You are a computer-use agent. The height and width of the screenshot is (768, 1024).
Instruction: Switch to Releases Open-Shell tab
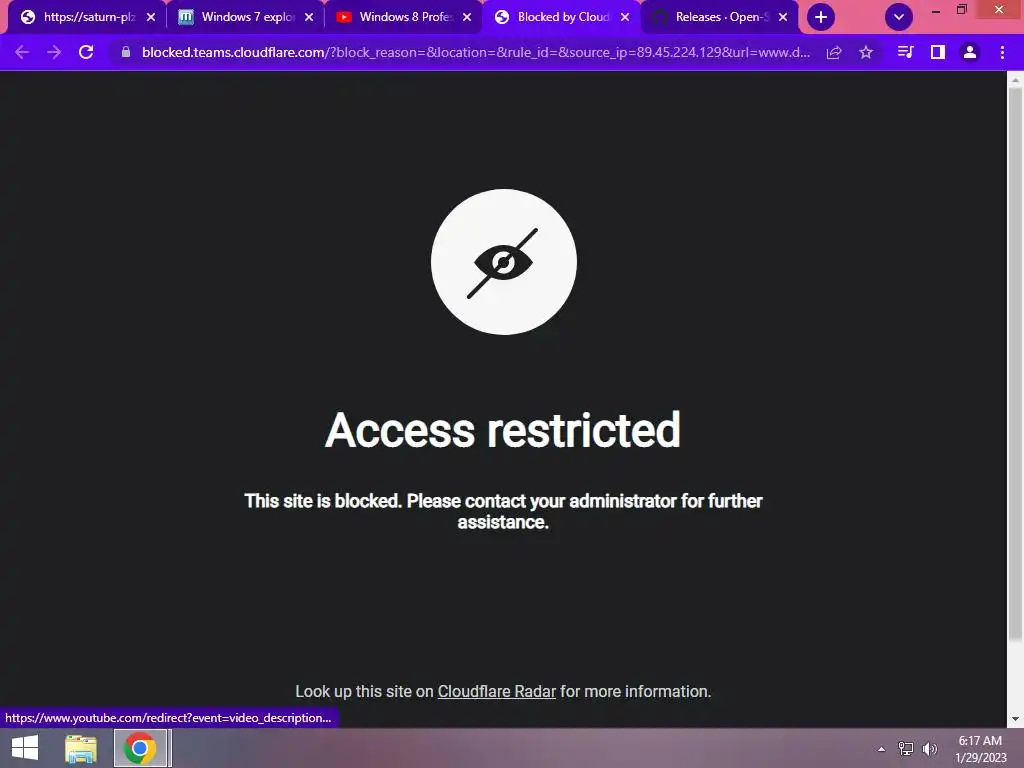pyautogui.click(x=712, y=17)
